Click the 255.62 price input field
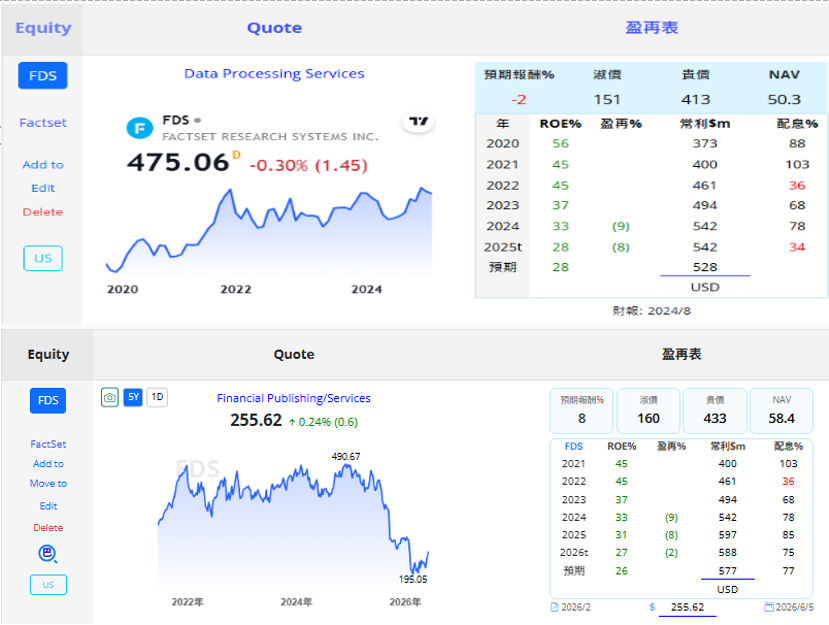 click(687, 608)
